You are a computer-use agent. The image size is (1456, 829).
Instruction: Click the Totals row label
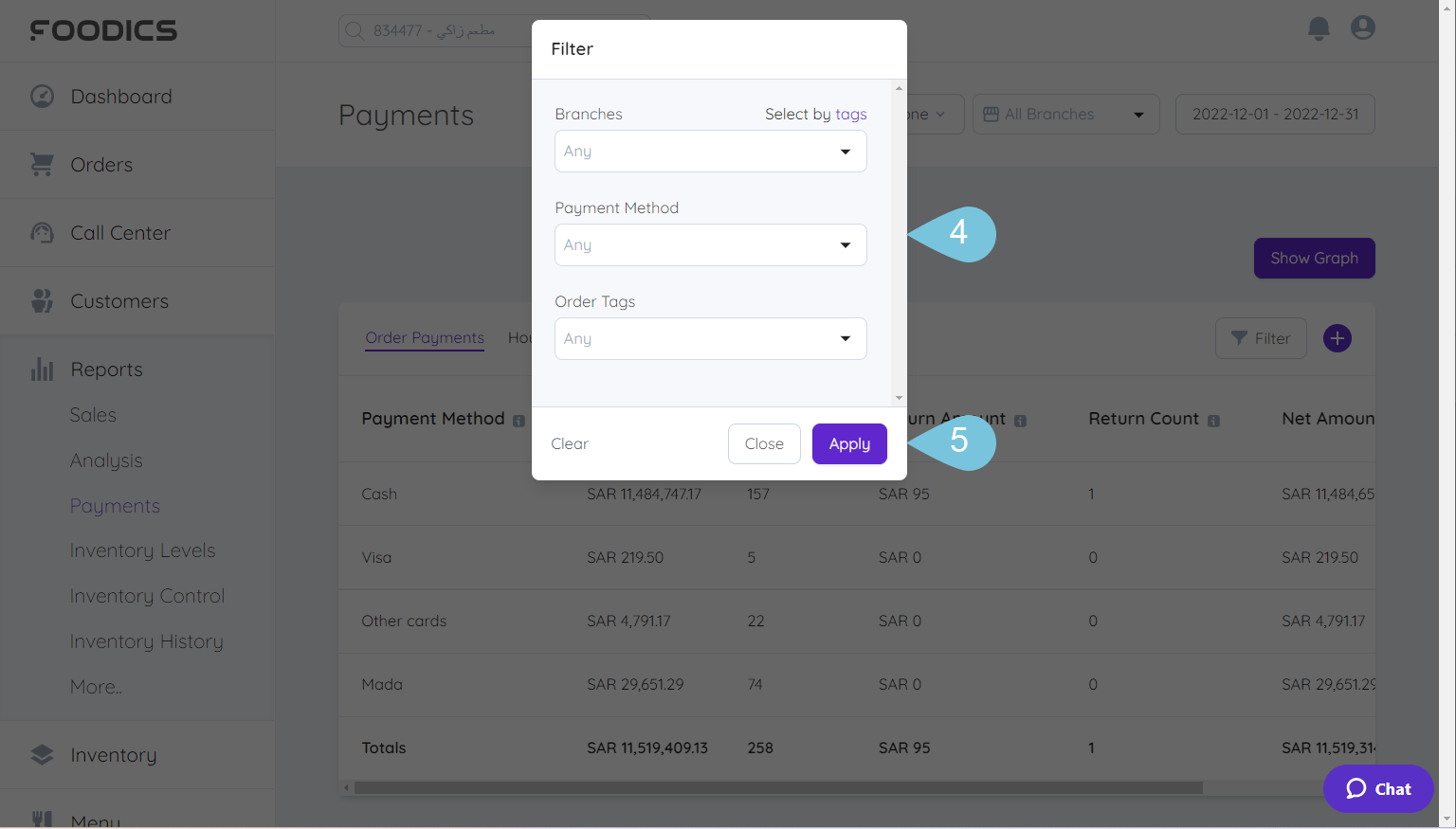[384, 748]
